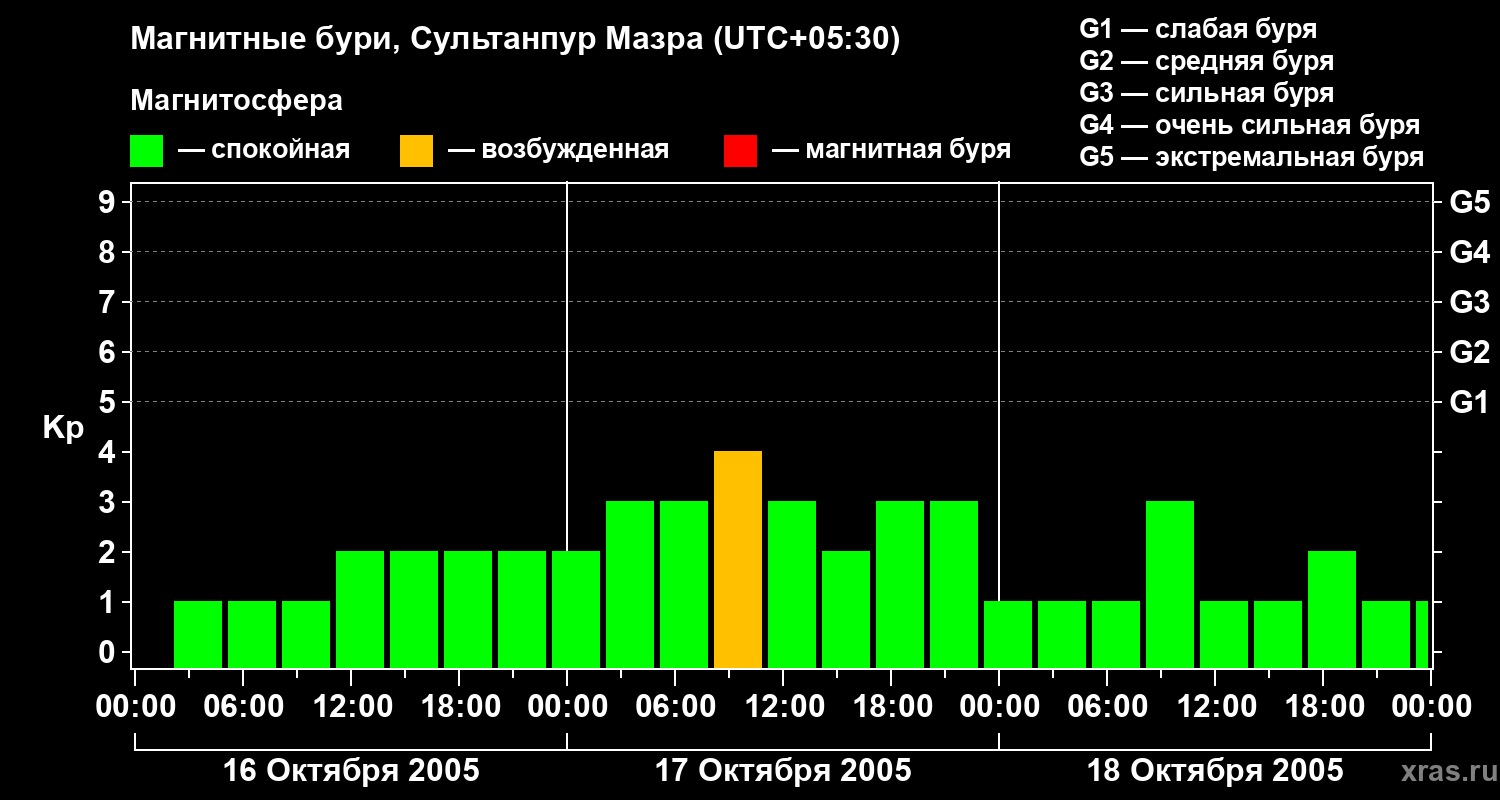Click the "7" tick label on Kp axis
The width and height of the screenshot is (1500, 800).
pyautogui.click(x=109, y=302)
